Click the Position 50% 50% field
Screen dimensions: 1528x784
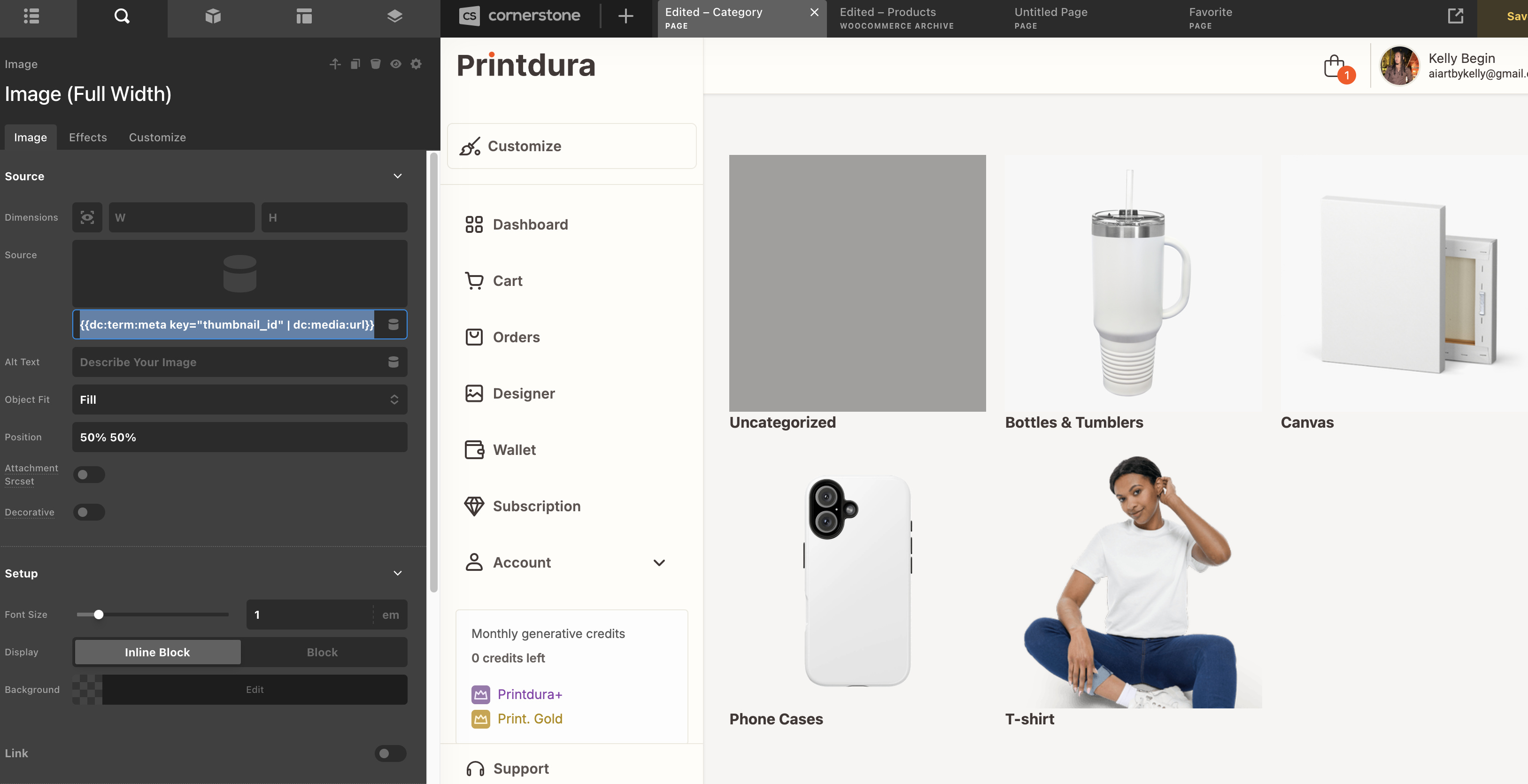click(239, 437)
